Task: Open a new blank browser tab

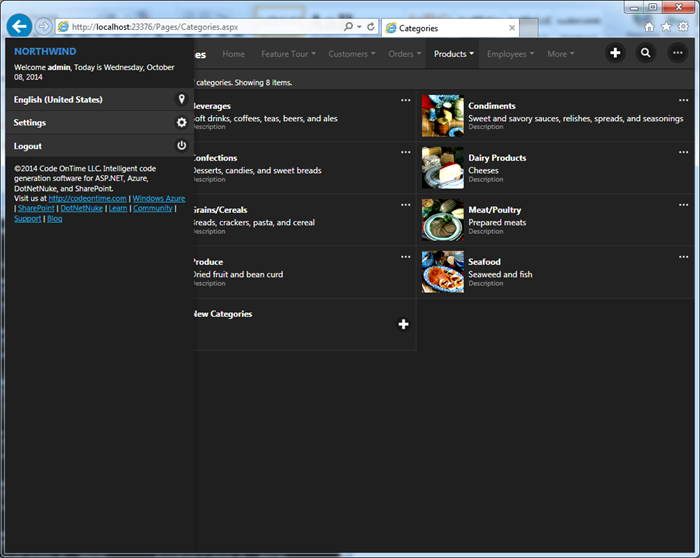Action: pos(529,28)
